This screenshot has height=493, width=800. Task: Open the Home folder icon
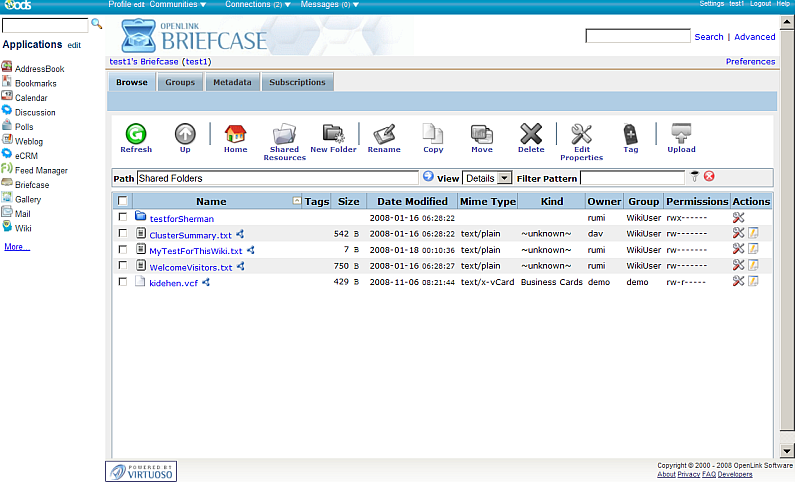point(235,135)
